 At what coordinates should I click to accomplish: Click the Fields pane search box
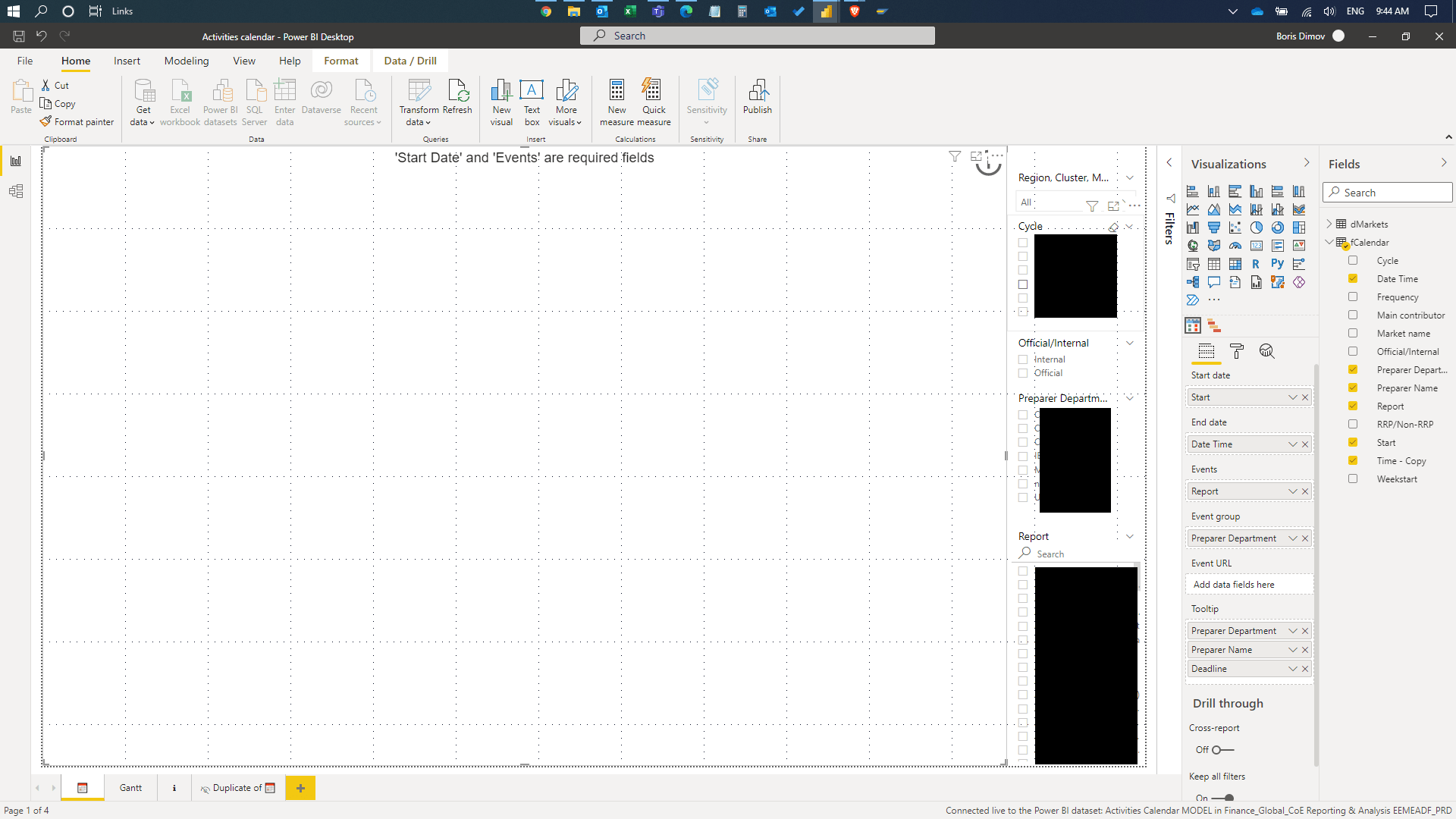click(1388, 193)
